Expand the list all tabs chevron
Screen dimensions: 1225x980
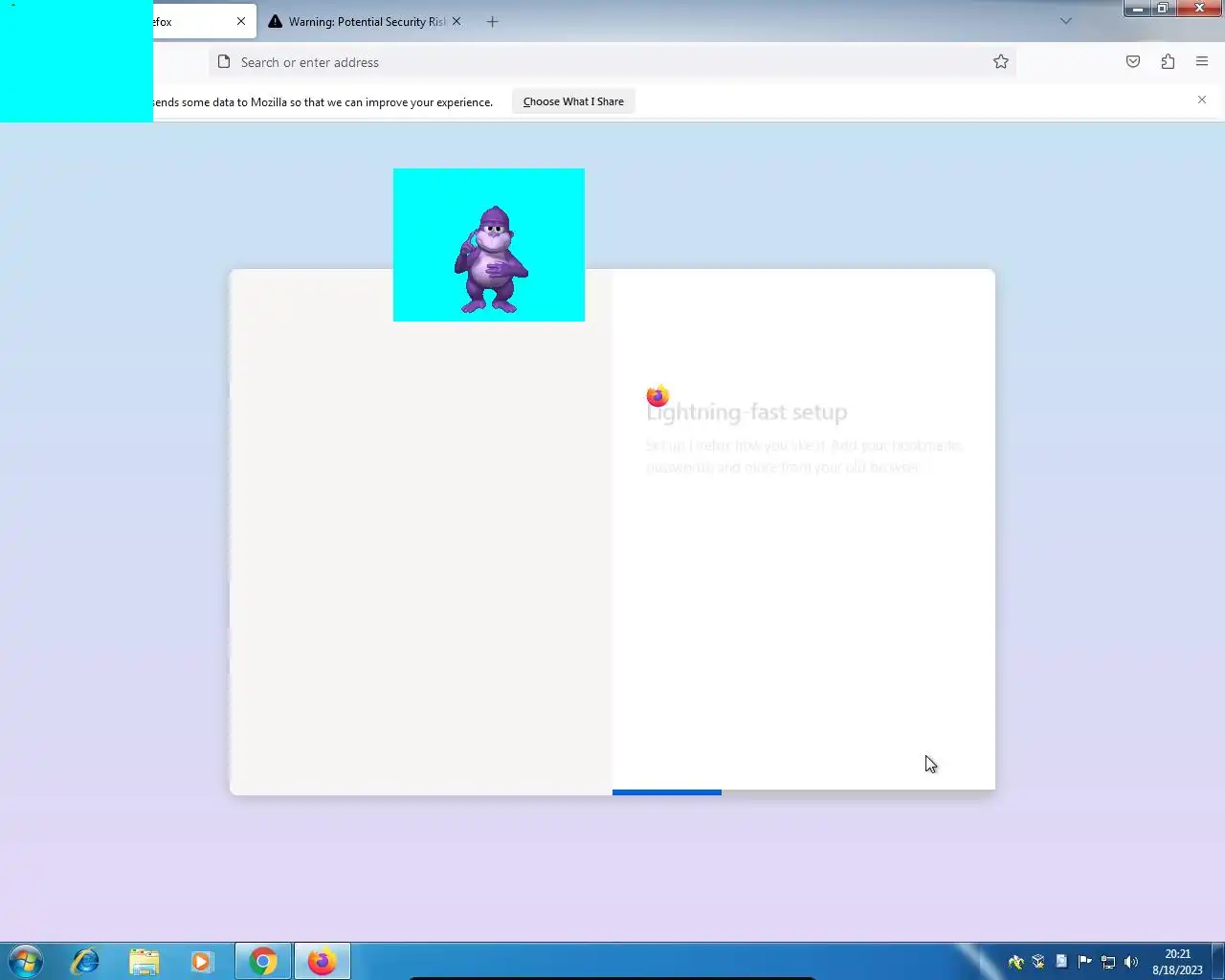[1066, 21]
